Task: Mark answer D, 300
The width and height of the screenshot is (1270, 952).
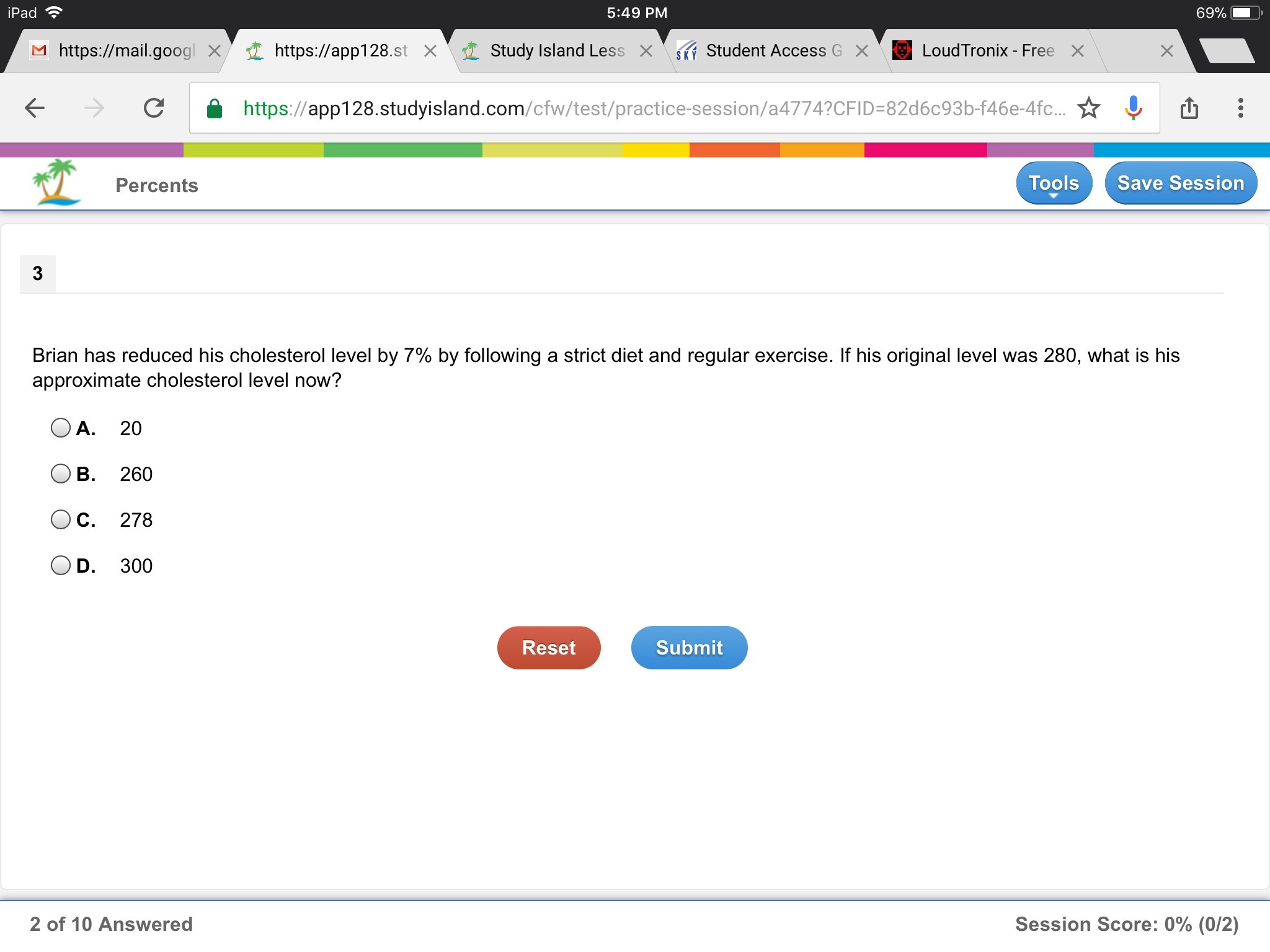Action: [x=61, y=565]
